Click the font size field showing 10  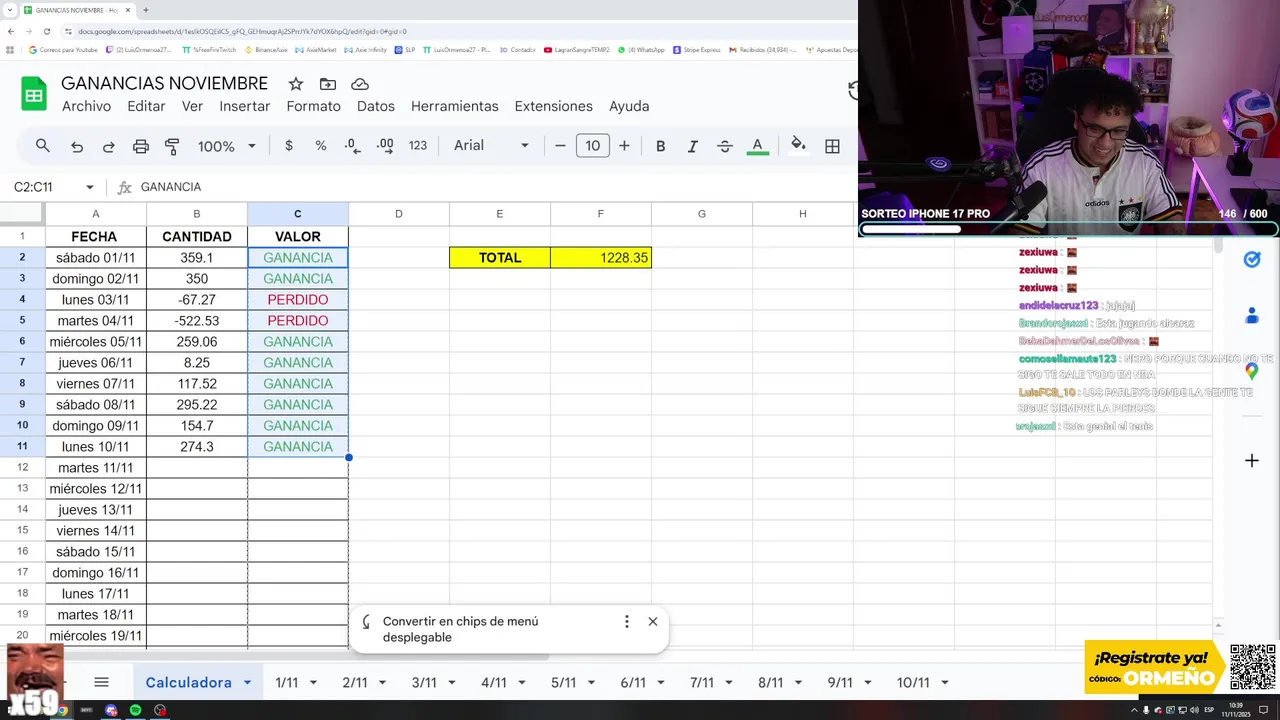(x=592, y=146)
